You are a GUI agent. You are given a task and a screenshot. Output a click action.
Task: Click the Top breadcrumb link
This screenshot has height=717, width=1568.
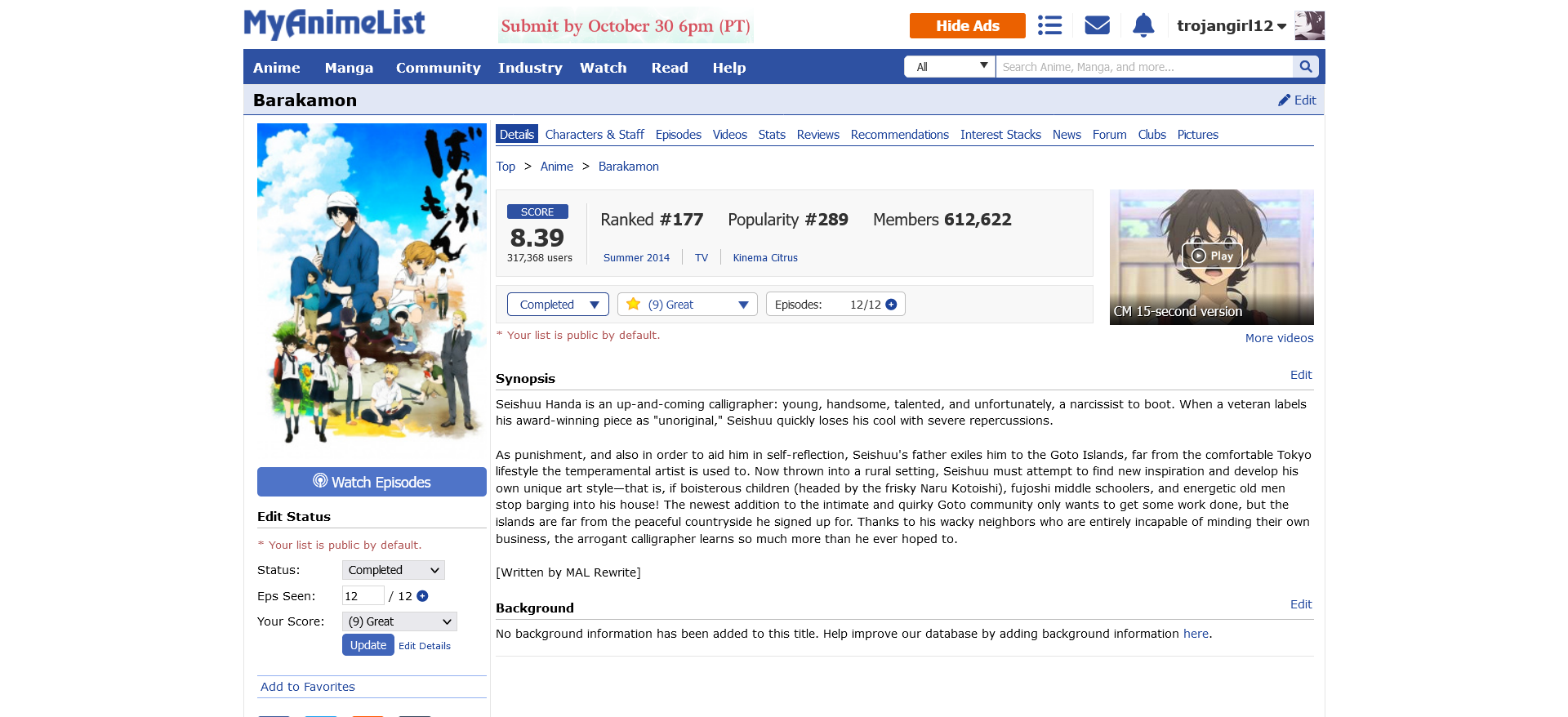tap(506, 167)
